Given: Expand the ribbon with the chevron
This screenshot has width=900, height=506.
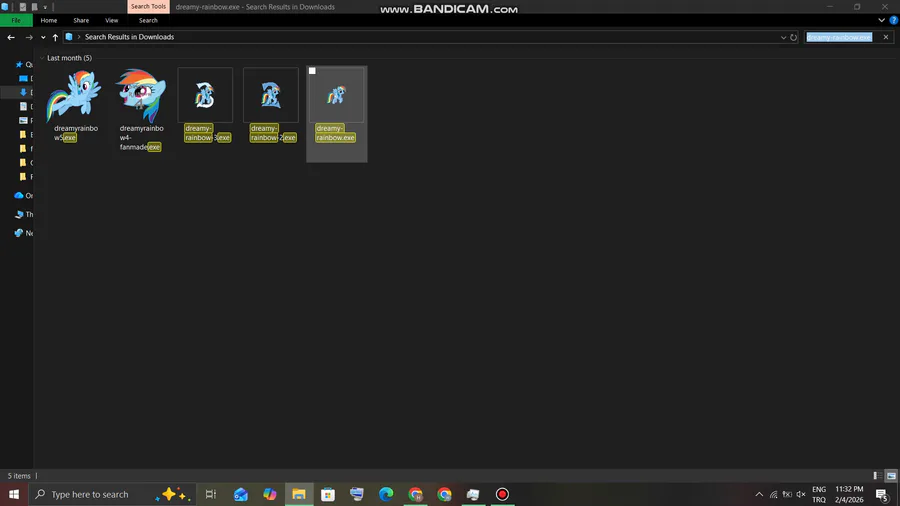Looking at the screenshot, I should click(881, 20).
